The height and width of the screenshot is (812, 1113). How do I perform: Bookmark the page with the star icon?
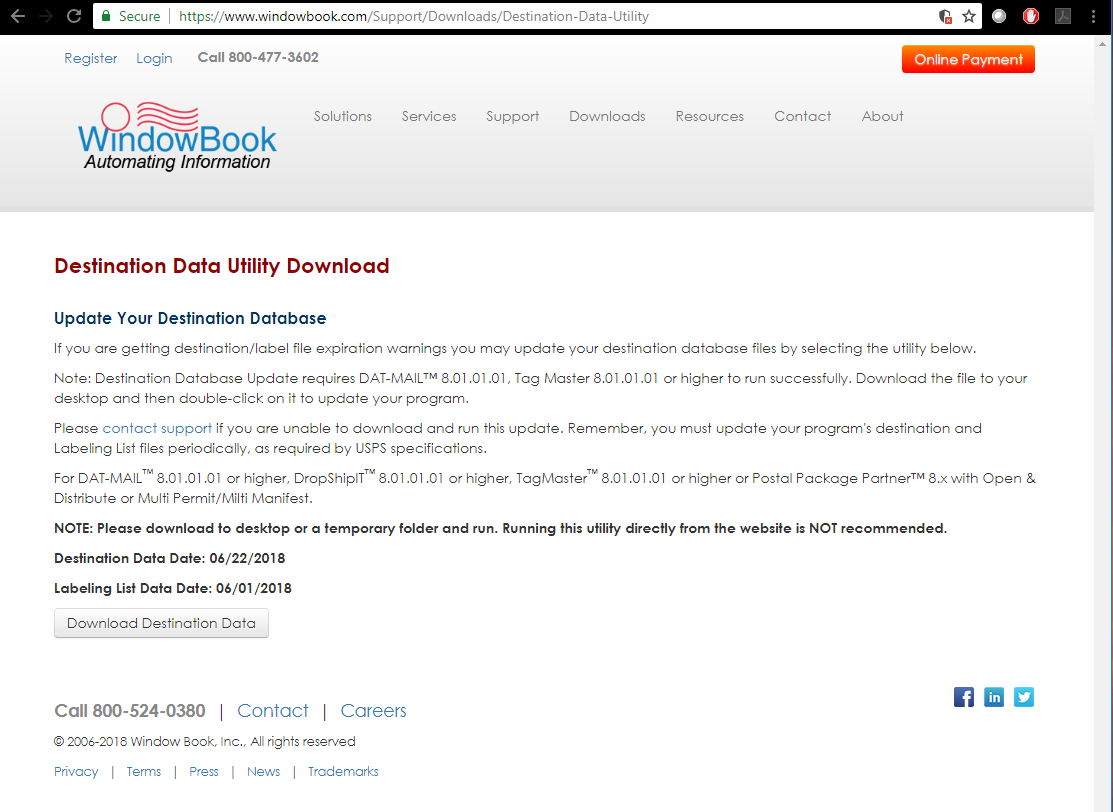969,16
